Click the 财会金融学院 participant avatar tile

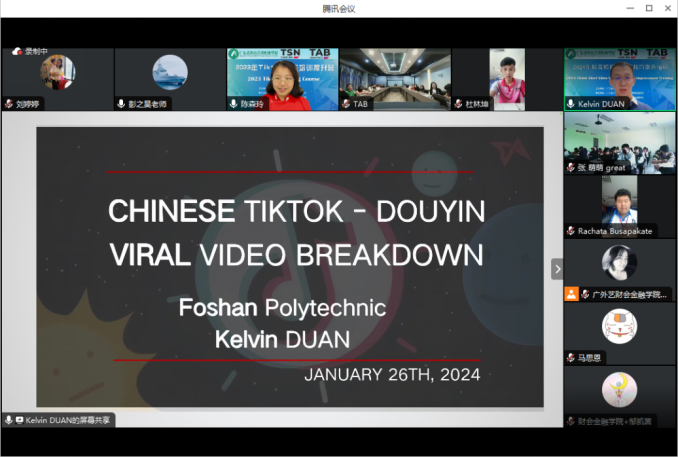coord(619,390)
